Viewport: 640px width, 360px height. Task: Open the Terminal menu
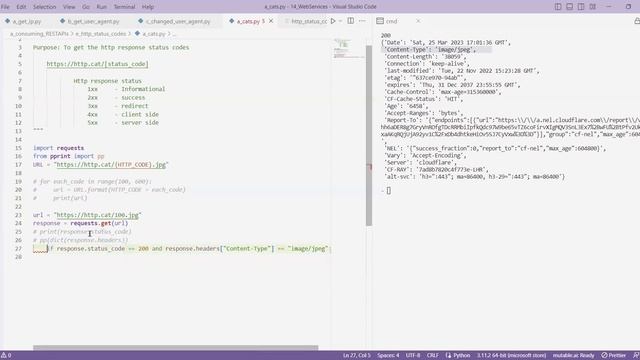[x=124, y=7]
